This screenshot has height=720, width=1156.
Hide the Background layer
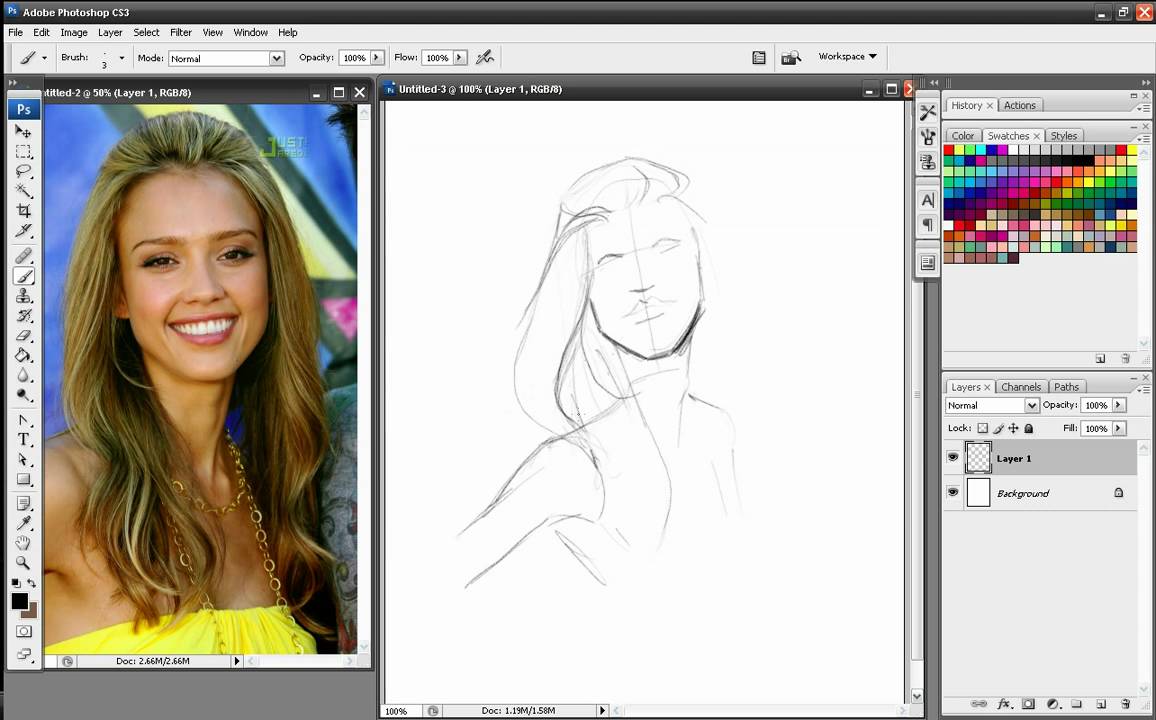click(953, 492)
